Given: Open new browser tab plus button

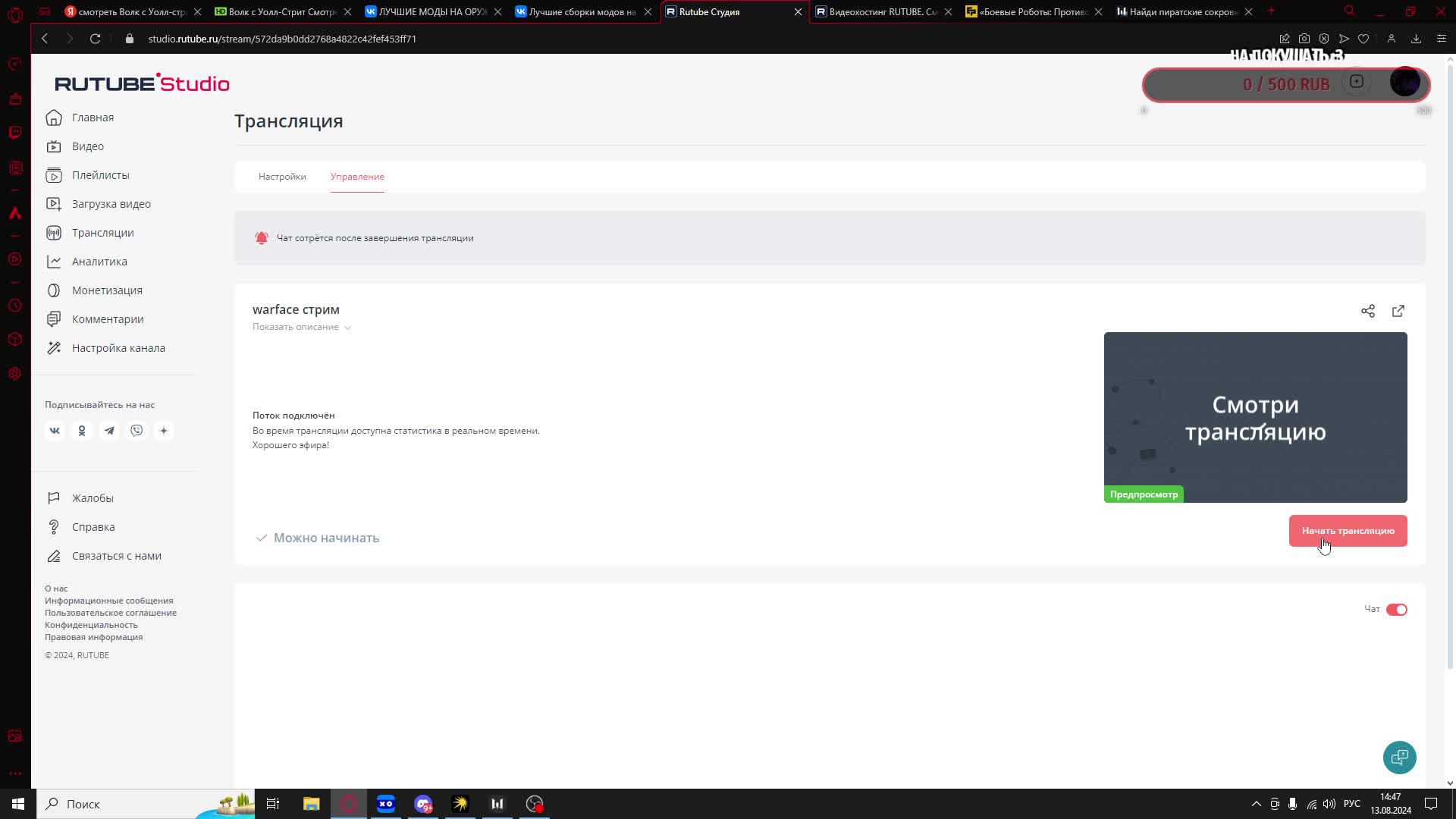Looking at the screenshot, I should [x=1271, y=11].
